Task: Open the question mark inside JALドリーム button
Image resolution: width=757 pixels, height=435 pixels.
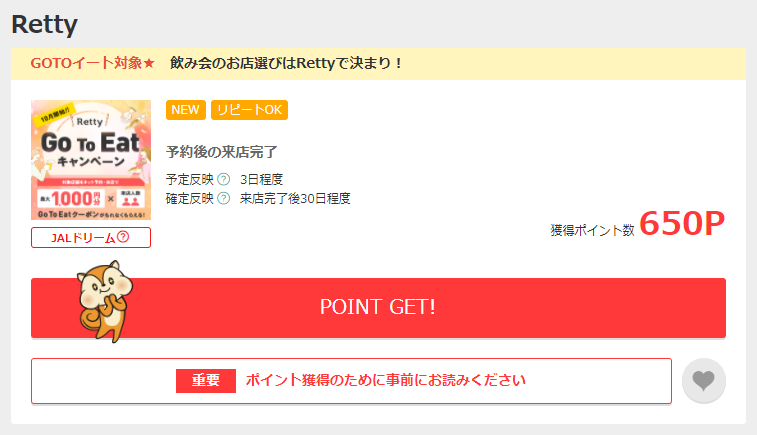Action: (123, 237)
